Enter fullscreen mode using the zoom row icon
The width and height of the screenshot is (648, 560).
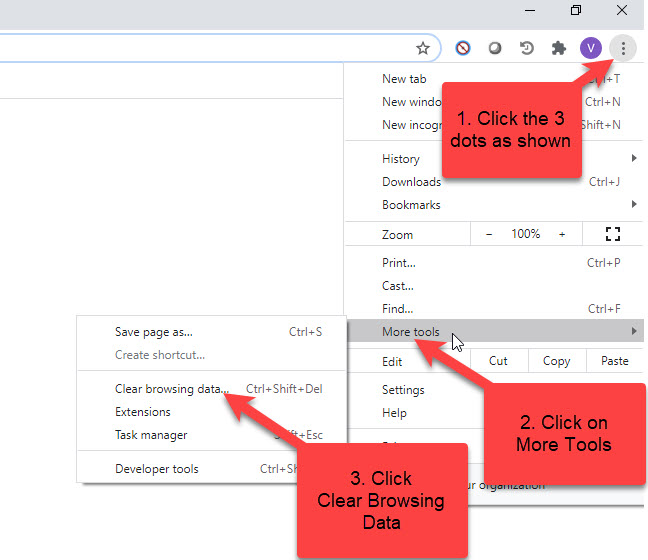[613, 234]
